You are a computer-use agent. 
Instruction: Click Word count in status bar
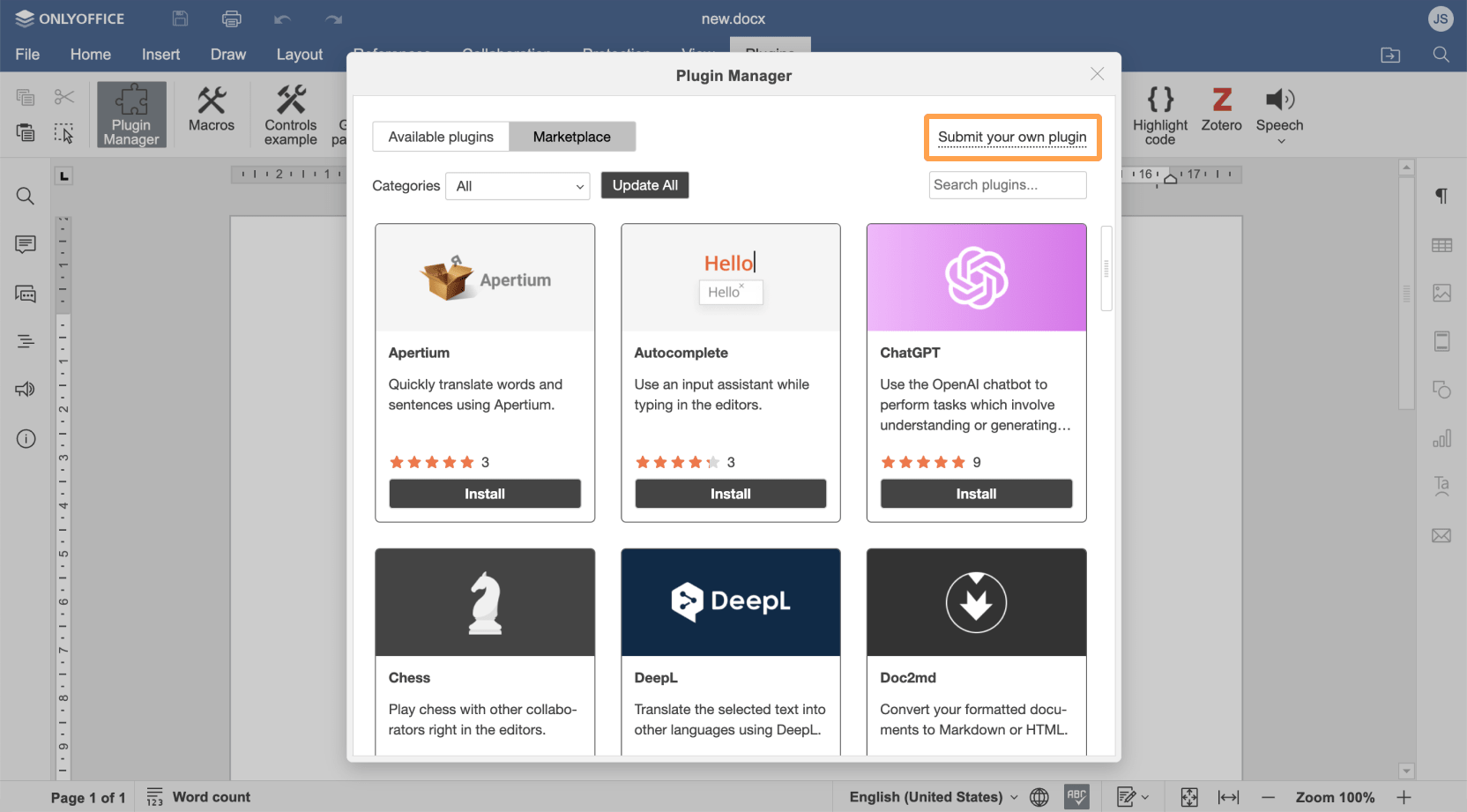[198, 797]
